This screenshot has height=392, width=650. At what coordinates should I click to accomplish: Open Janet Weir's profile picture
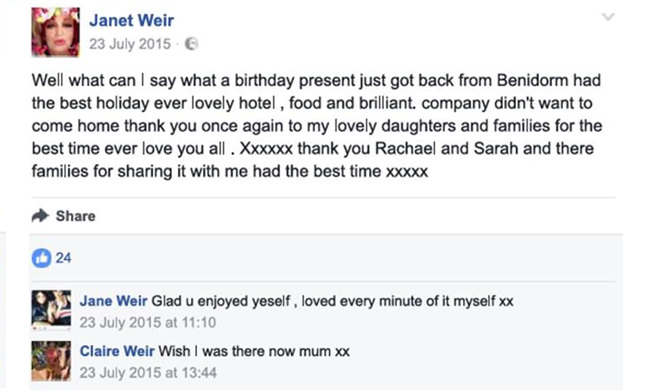click(56, 32)
